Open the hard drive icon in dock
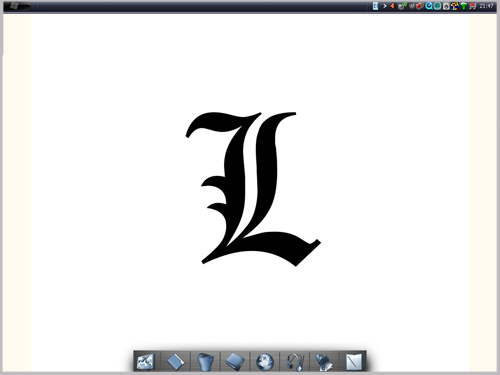The width and height of the screenshot is (500, 375). pos(235,362)
